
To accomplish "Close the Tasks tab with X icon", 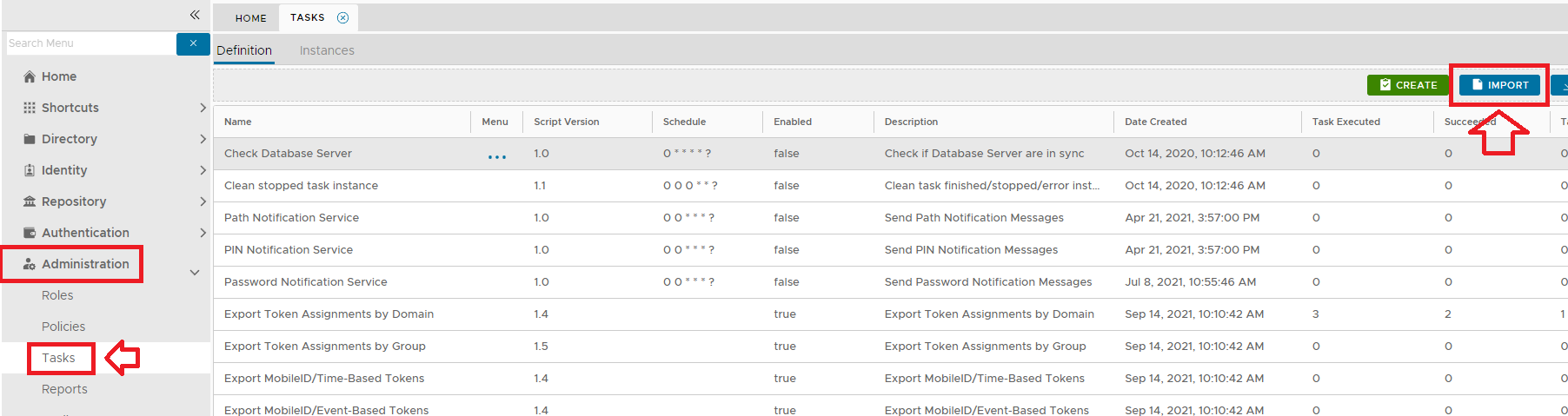I will (342, 18).
